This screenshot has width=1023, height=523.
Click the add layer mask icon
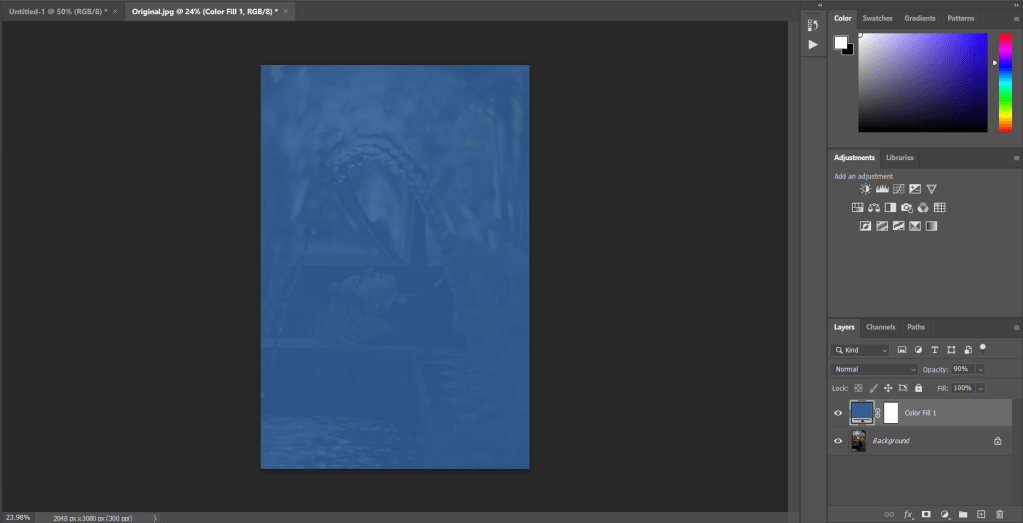(926, 514)
